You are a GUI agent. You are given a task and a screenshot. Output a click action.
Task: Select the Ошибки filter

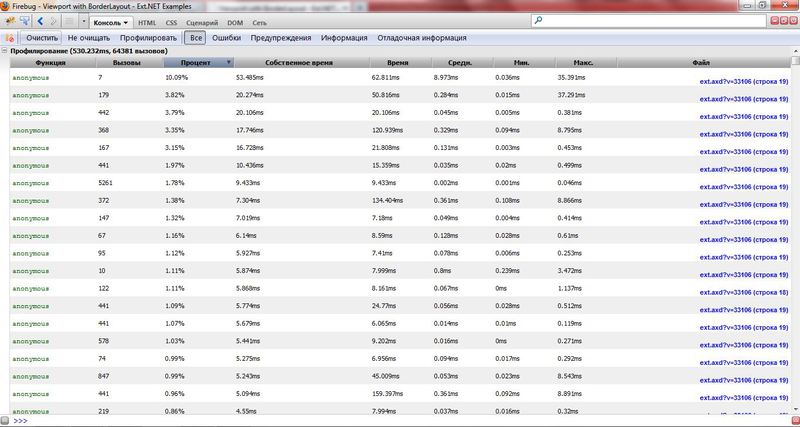tap(227, 38)
